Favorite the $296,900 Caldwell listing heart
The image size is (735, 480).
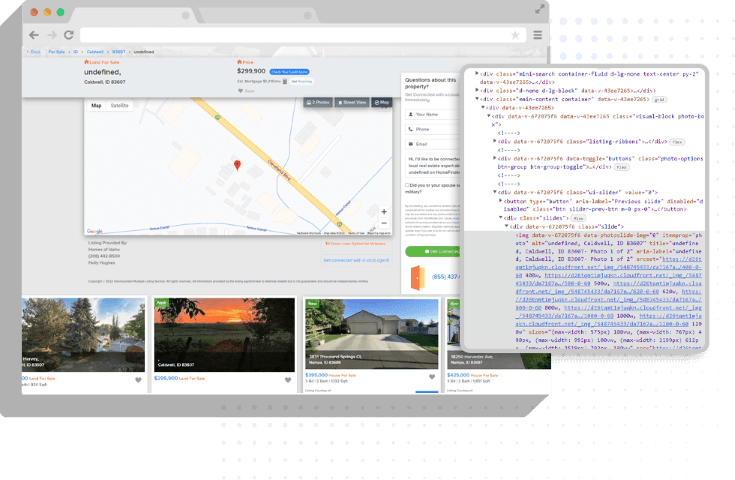[x=288, y=380]
